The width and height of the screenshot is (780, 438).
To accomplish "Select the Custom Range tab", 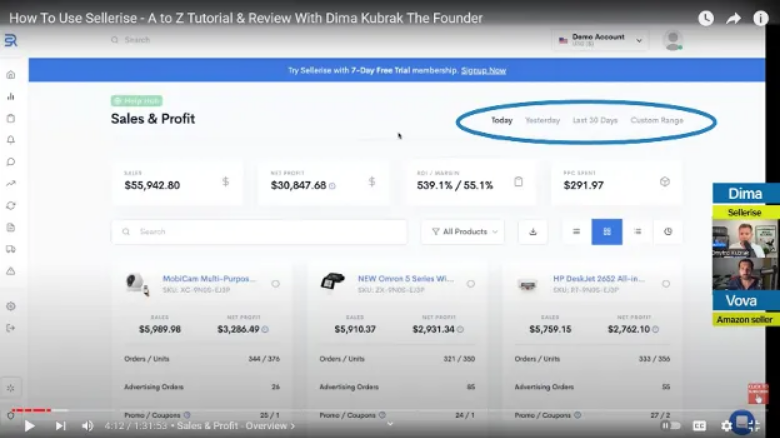I will pyautogui.click(x=657, y=120).
